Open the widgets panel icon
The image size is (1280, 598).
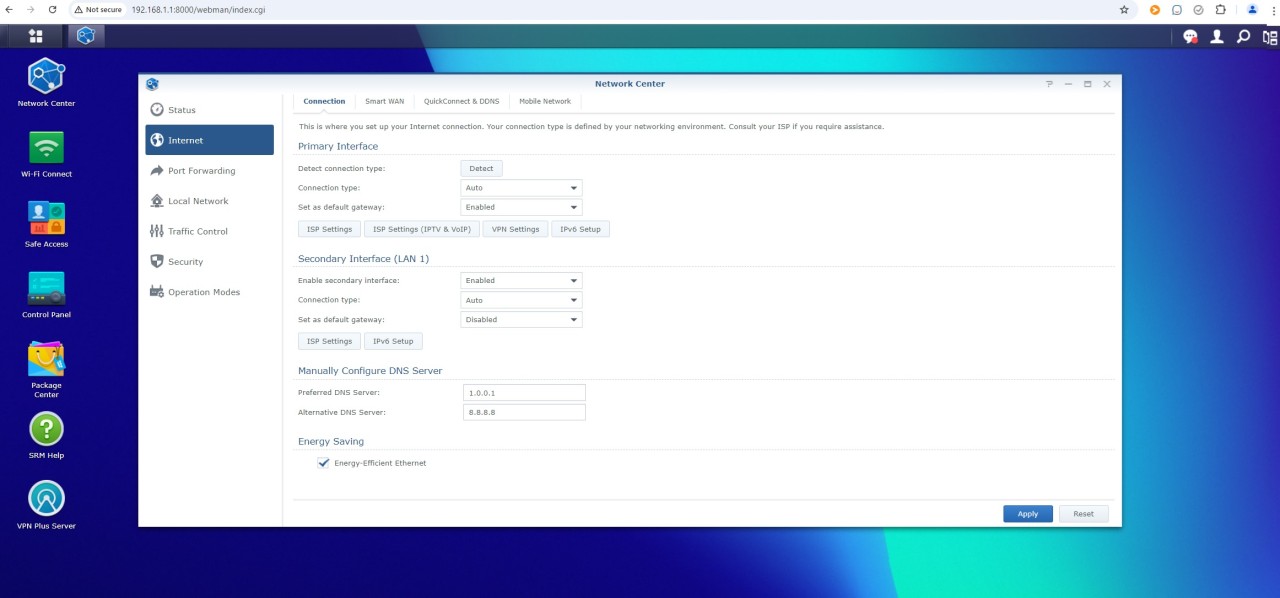(1268, 35)
